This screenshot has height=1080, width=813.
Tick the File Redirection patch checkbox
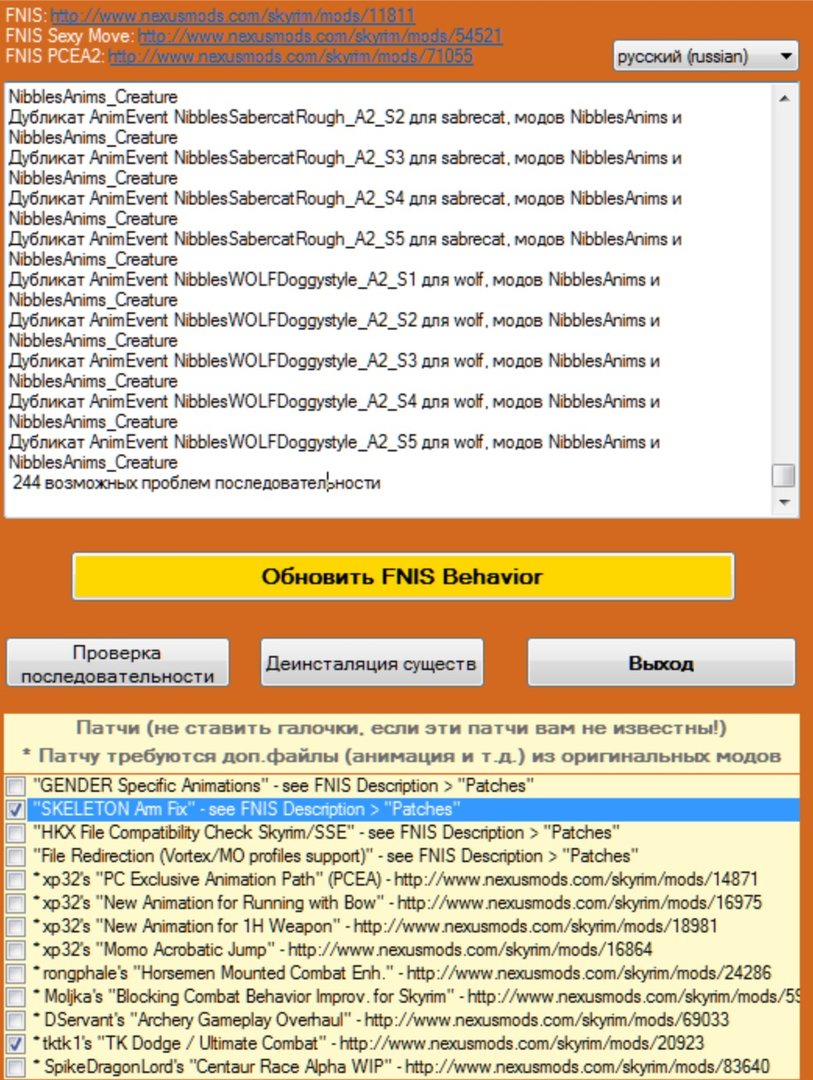[16, 856]
